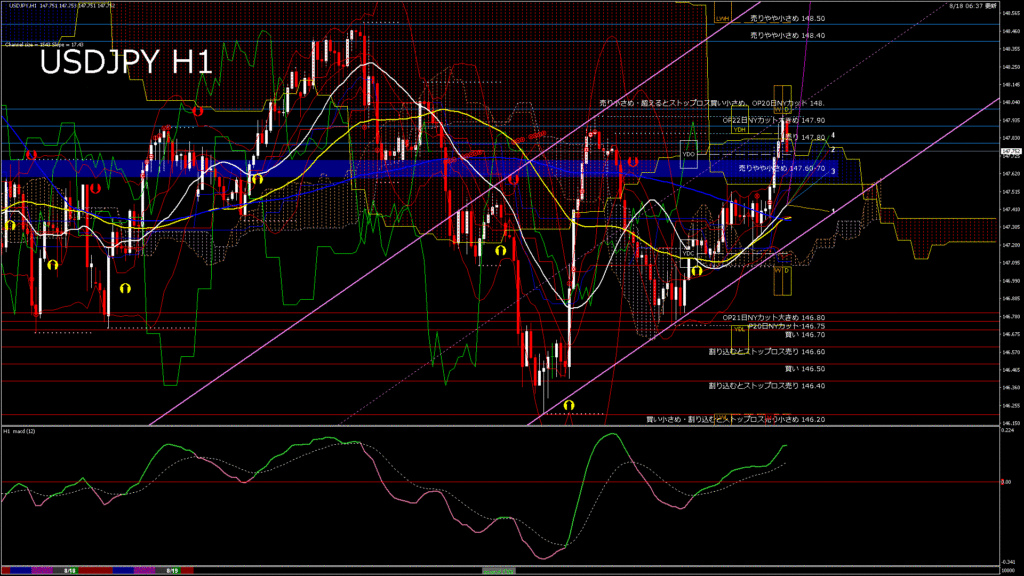Click the blue 売りやや小さめ 147.60-70 zone
The image size is (1024, 576).
pos(780,169)
